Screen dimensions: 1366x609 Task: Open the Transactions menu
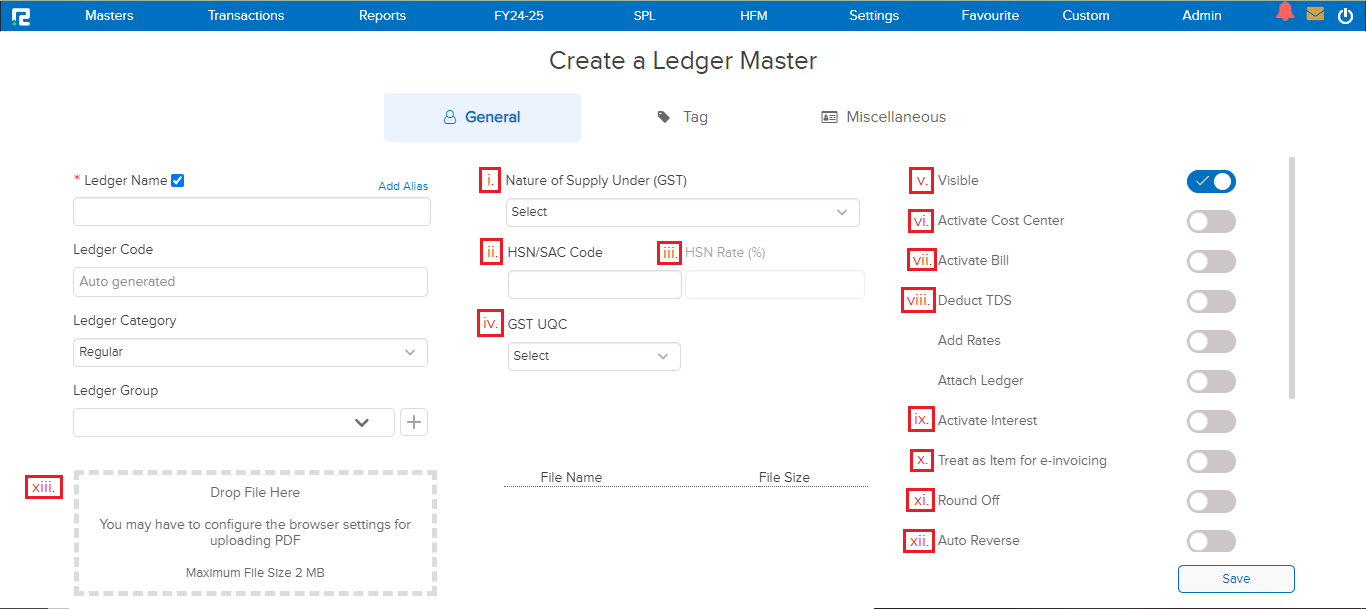(246, 15)
